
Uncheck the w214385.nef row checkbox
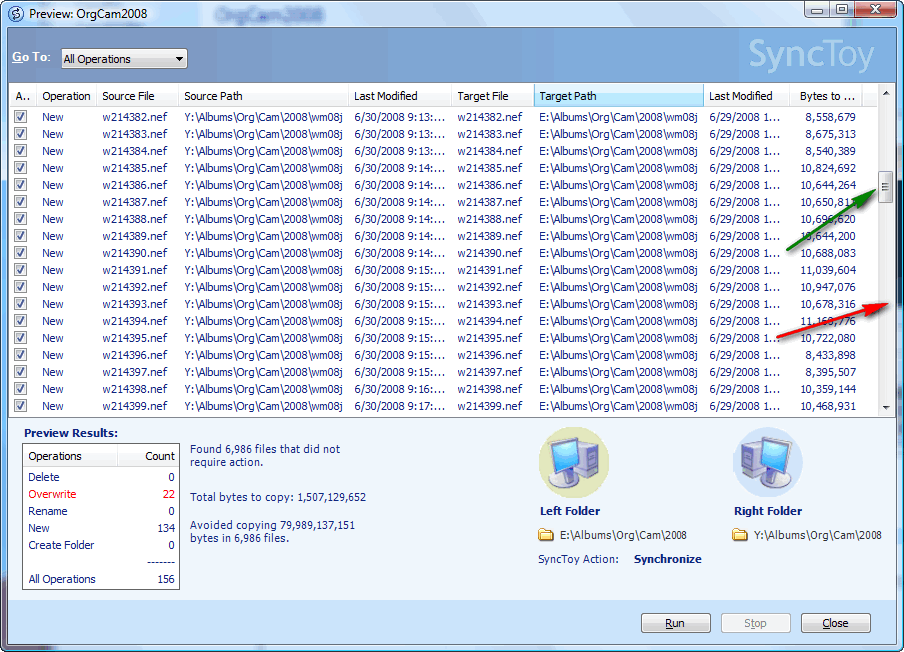pos(21,168)
